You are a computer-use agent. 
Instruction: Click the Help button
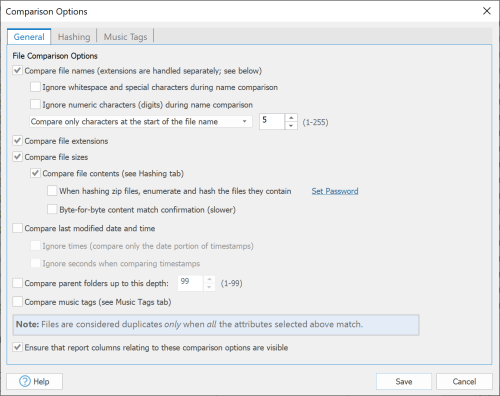click(x=34, y=381)
